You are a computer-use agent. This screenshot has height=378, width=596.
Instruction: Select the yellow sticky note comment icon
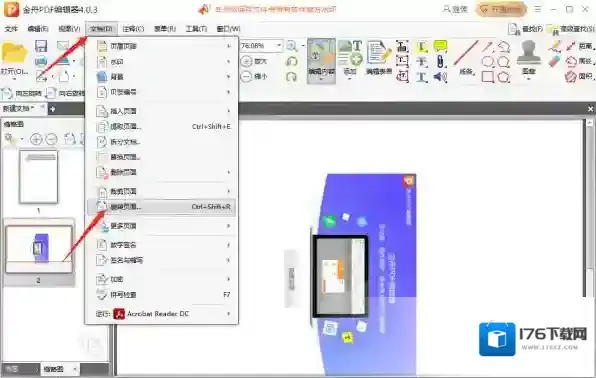[440, 46]
